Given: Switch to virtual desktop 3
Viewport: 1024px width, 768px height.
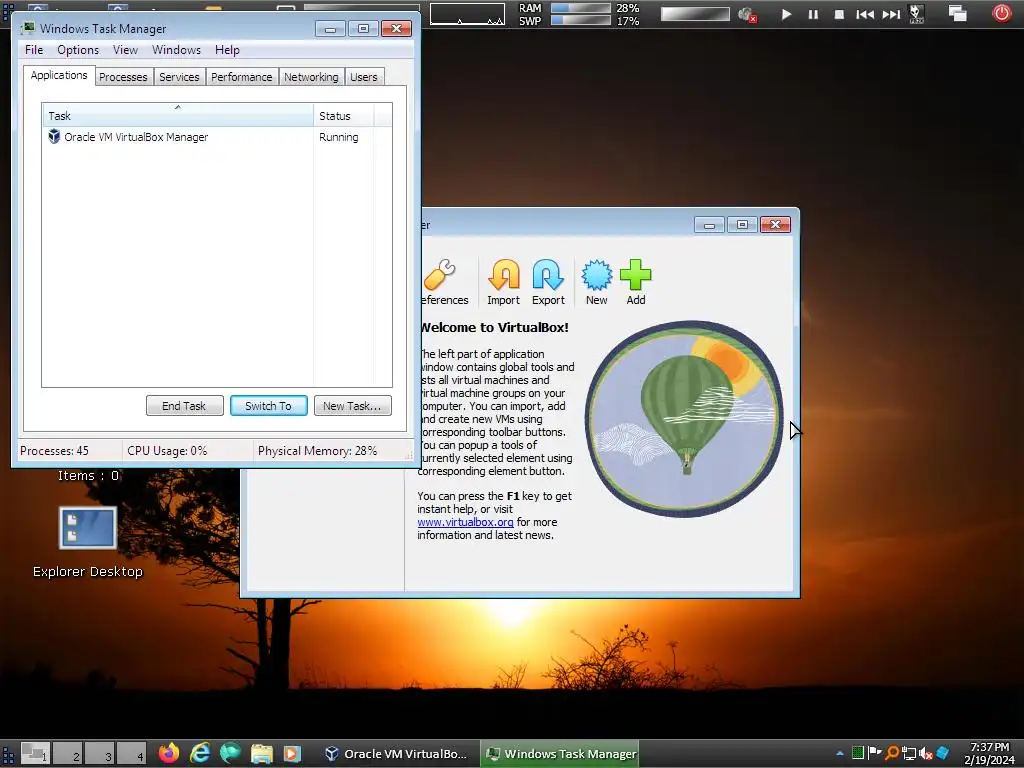Looking at the screenshot, I should (99, 753).
